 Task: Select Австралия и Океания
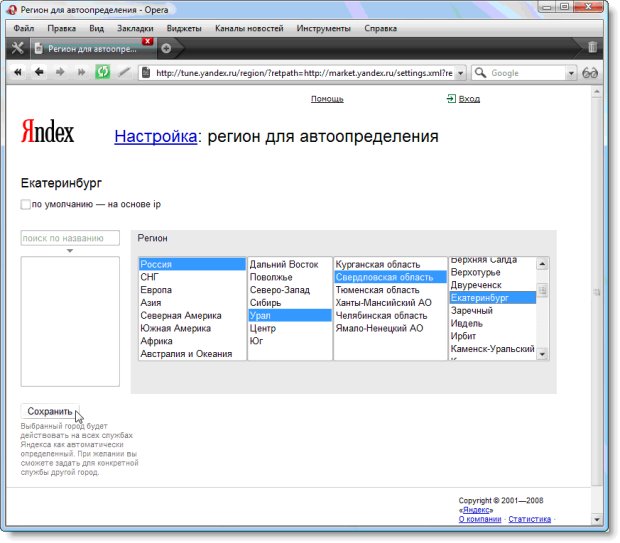click(193, 354)
